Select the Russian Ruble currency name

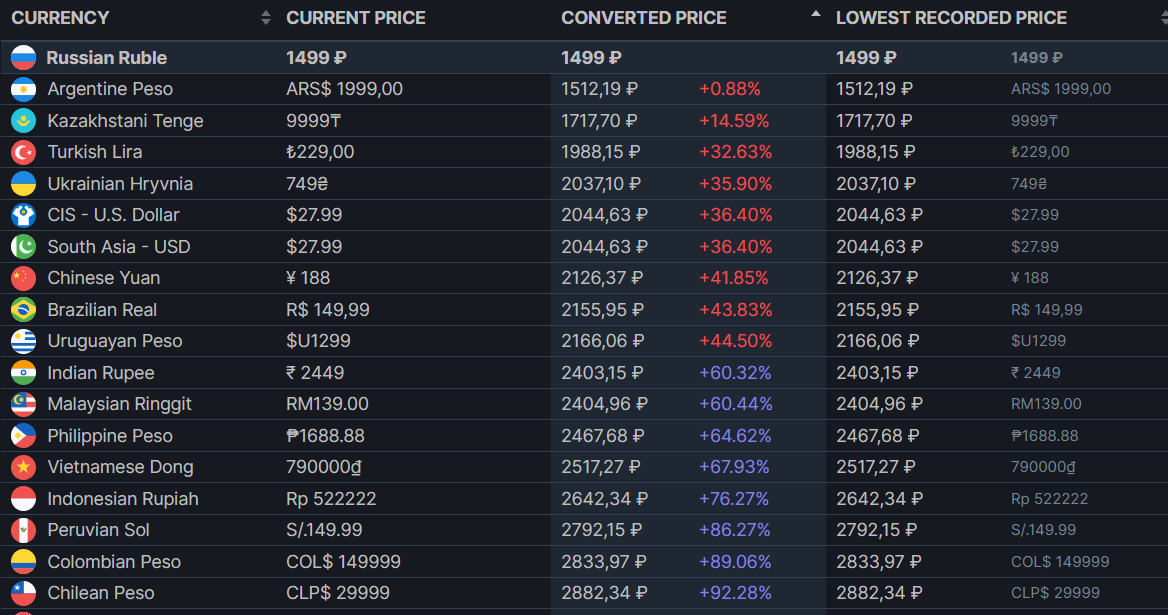pos(107,57)
